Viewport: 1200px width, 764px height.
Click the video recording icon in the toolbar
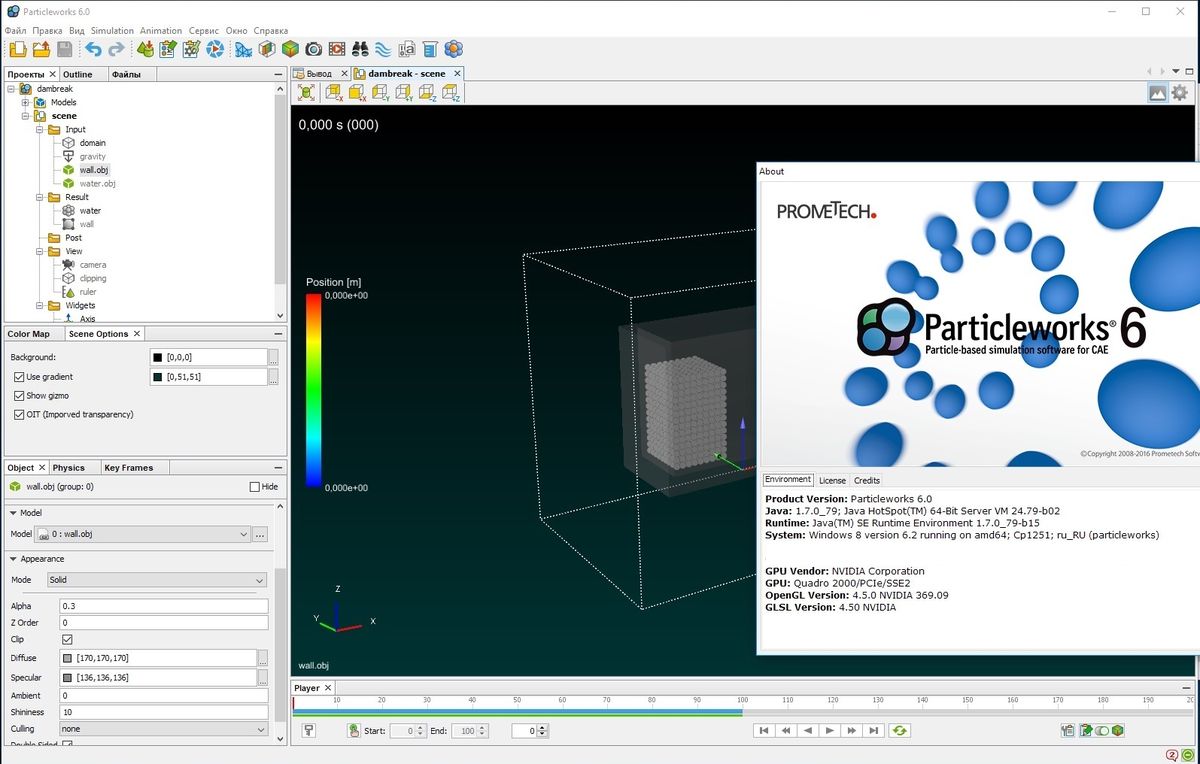[x=336, y=49]
